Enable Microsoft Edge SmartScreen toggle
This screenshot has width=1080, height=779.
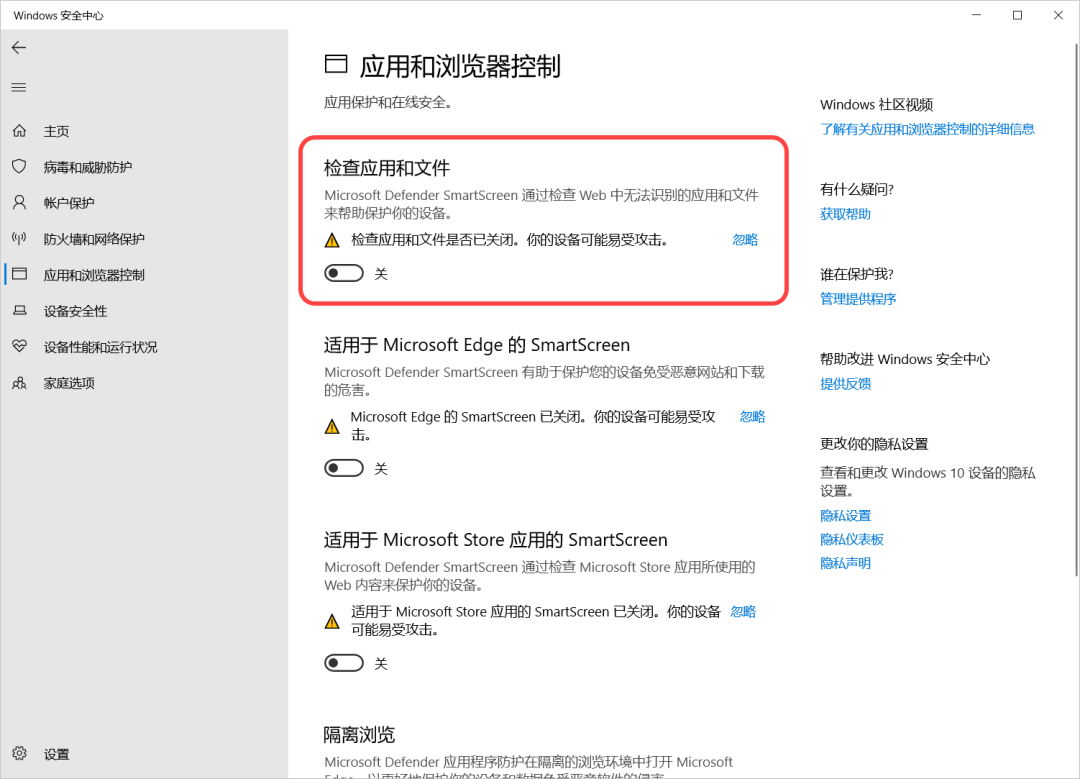(x=344, y=468)
